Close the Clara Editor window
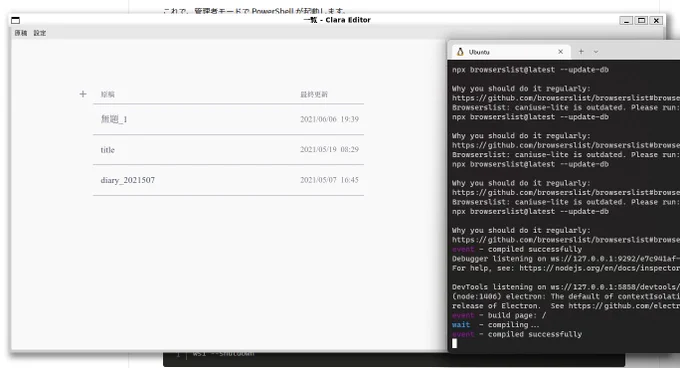The image size is (680, 368). (657, 20)
